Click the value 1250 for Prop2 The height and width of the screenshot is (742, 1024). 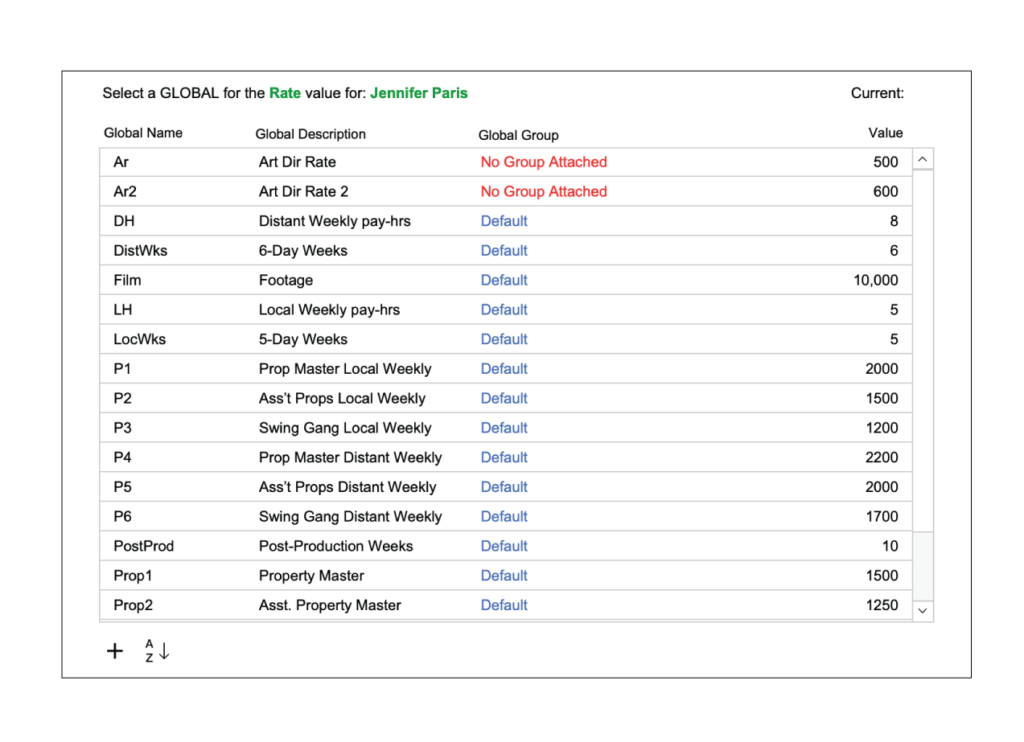point(882,605)
